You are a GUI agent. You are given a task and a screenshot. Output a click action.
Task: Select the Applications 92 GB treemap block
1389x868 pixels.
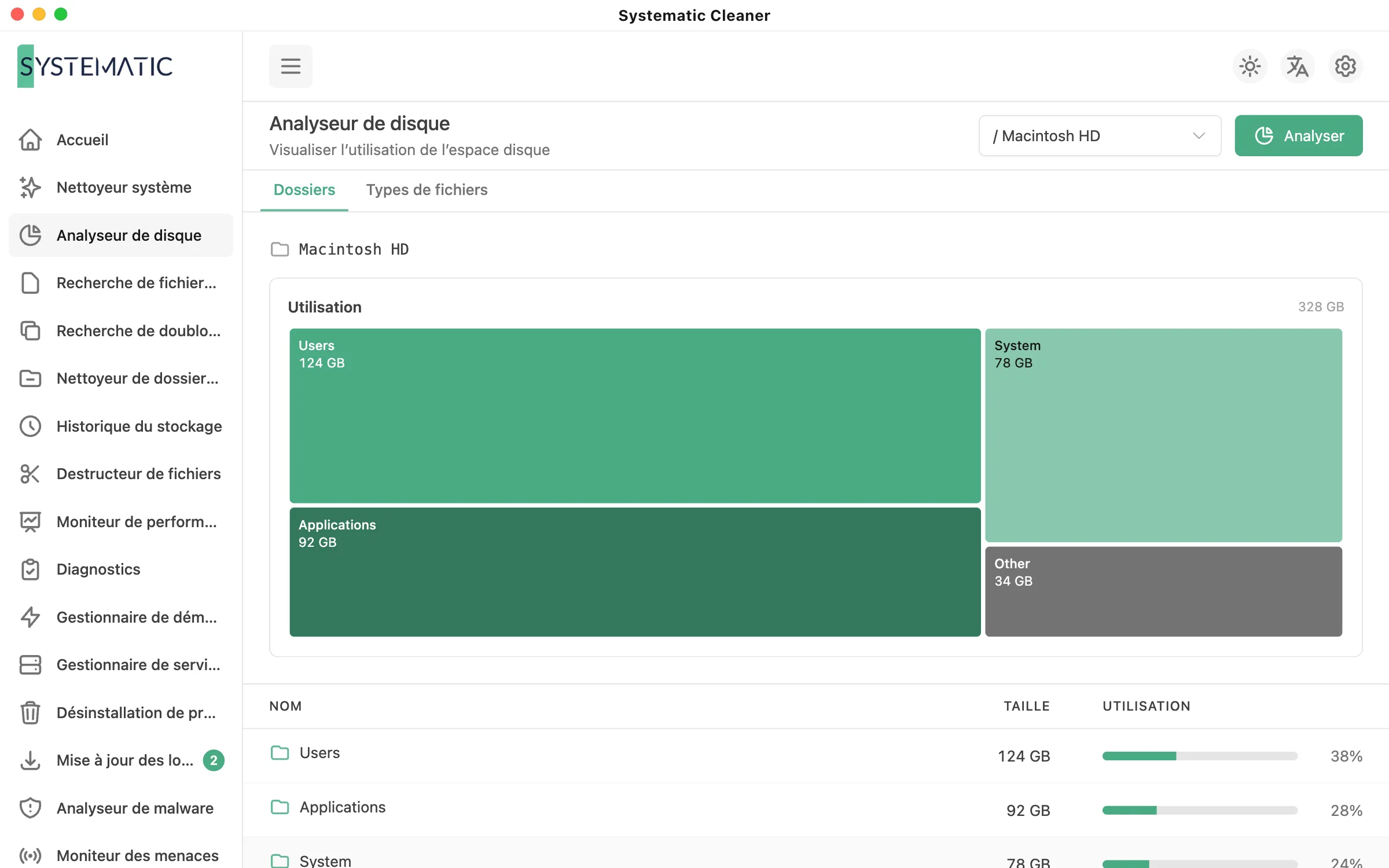[x=635, y=572]
